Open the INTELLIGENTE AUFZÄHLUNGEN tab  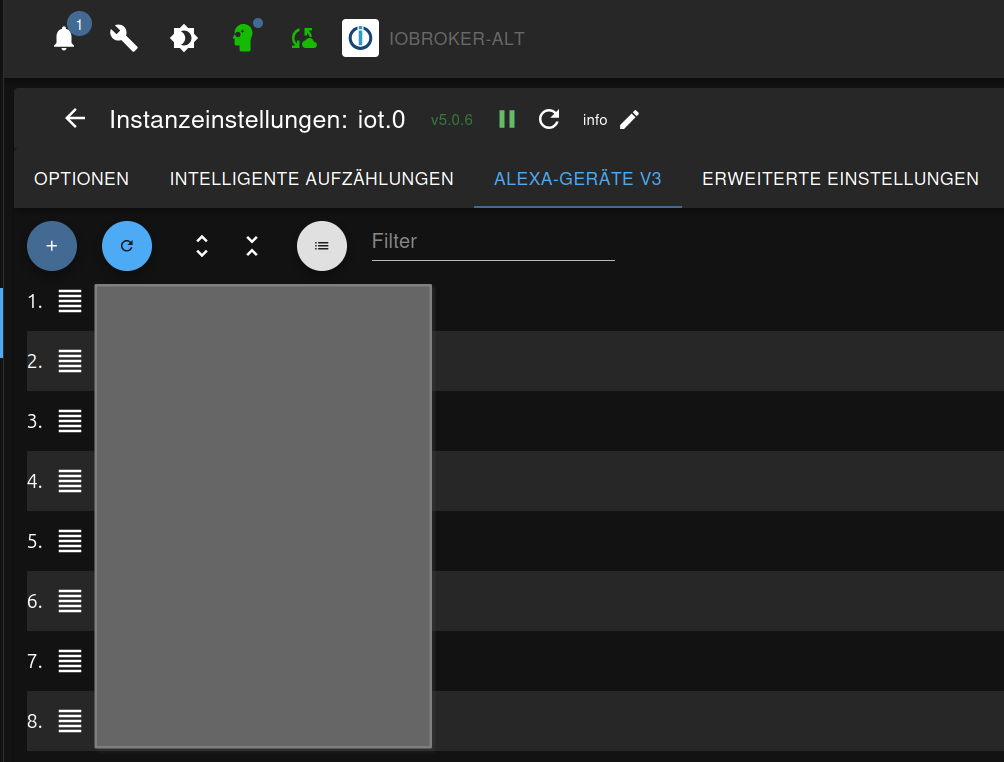(x=311, y=179)
